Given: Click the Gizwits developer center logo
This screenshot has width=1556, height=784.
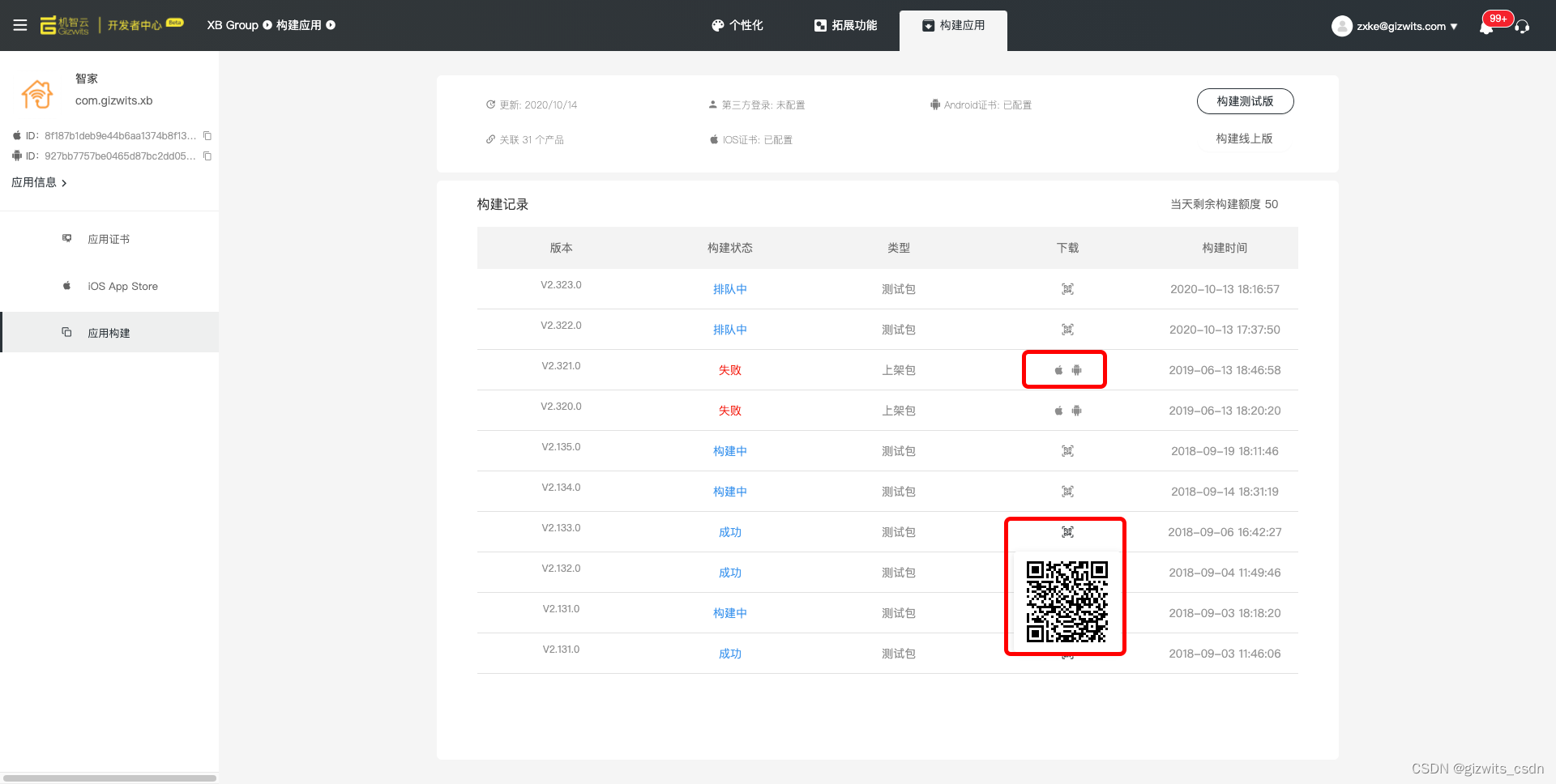Looking at the screenshot, I should pos(112,25).
